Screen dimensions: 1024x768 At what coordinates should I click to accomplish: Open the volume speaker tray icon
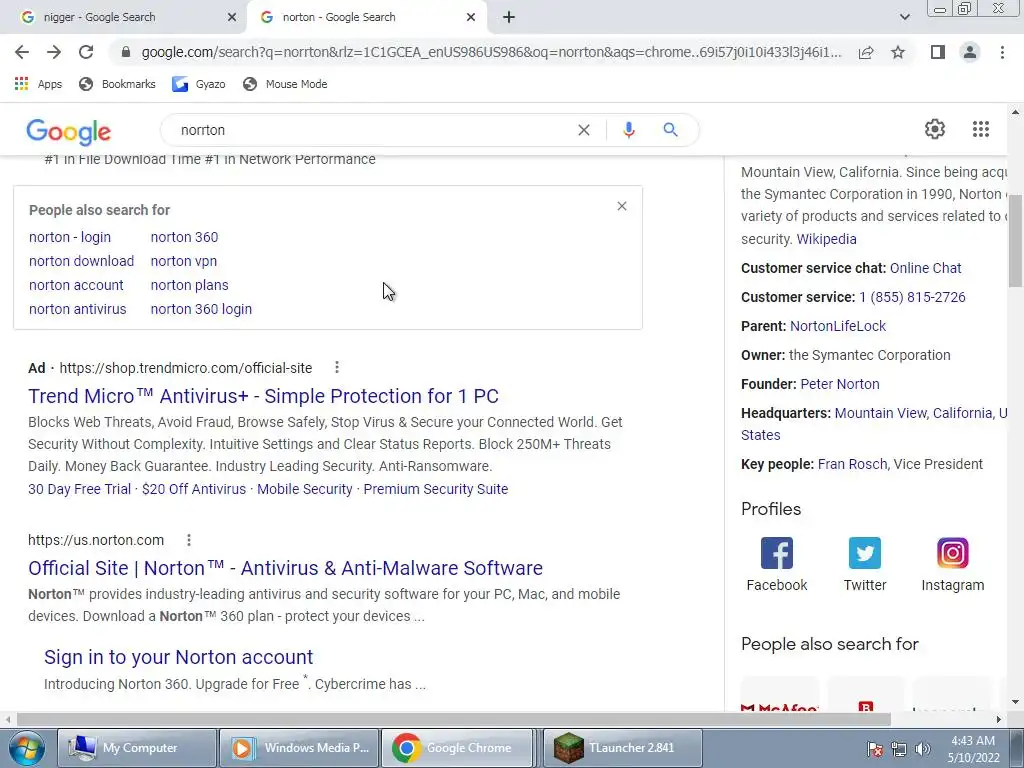pos(923,749)
